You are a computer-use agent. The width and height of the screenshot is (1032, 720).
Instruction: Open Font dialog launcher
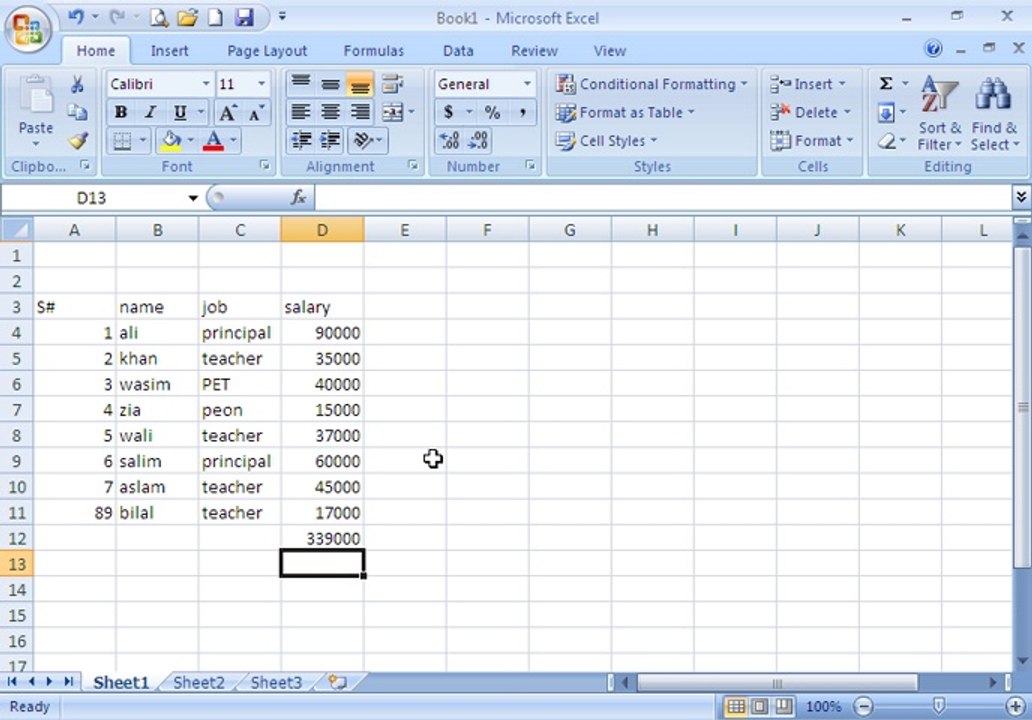pyautogui.click(x=265, y=165)
